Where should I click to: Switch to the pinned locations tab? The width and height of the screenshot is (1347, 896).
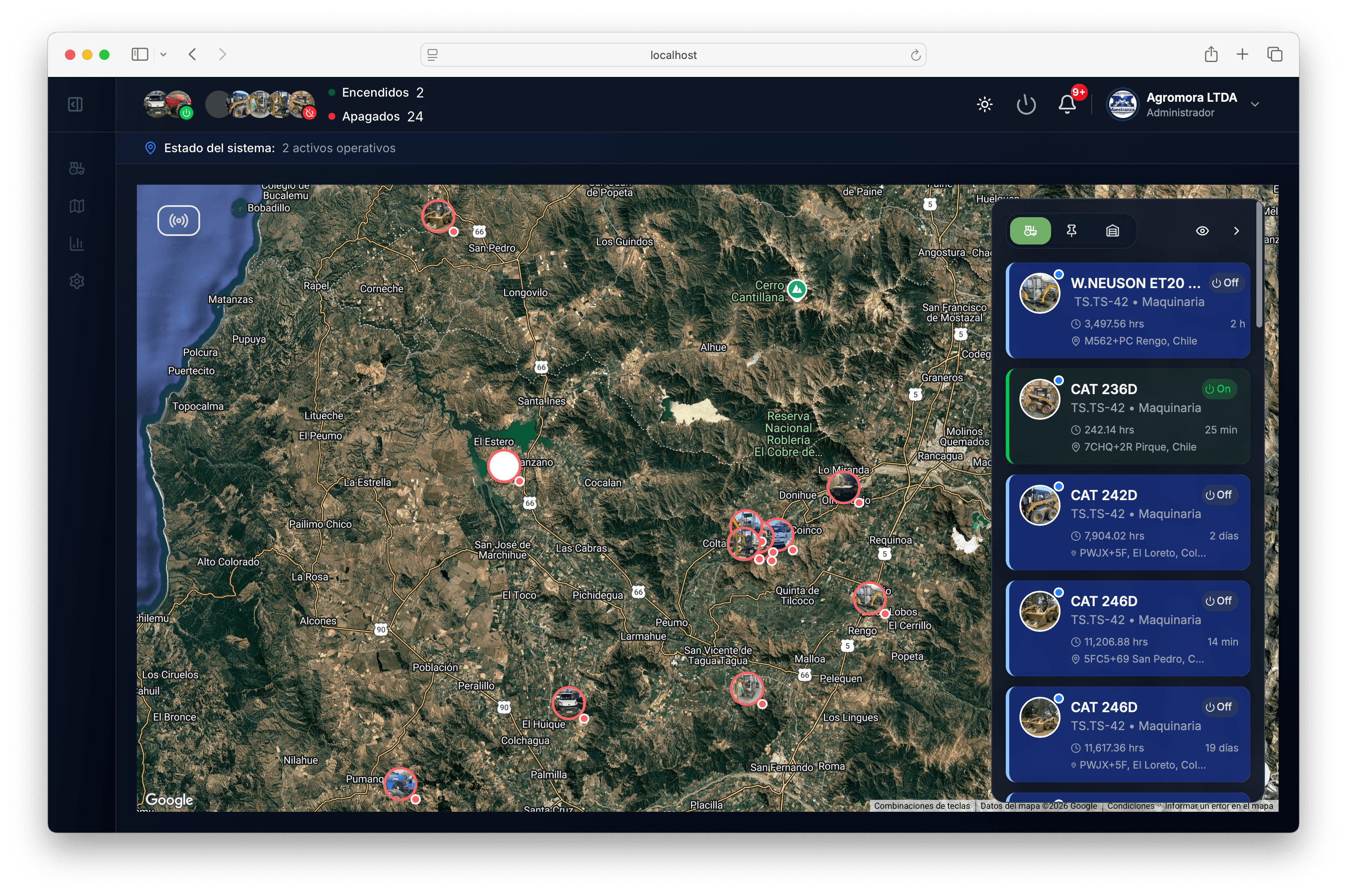[x=1071, y=230]
